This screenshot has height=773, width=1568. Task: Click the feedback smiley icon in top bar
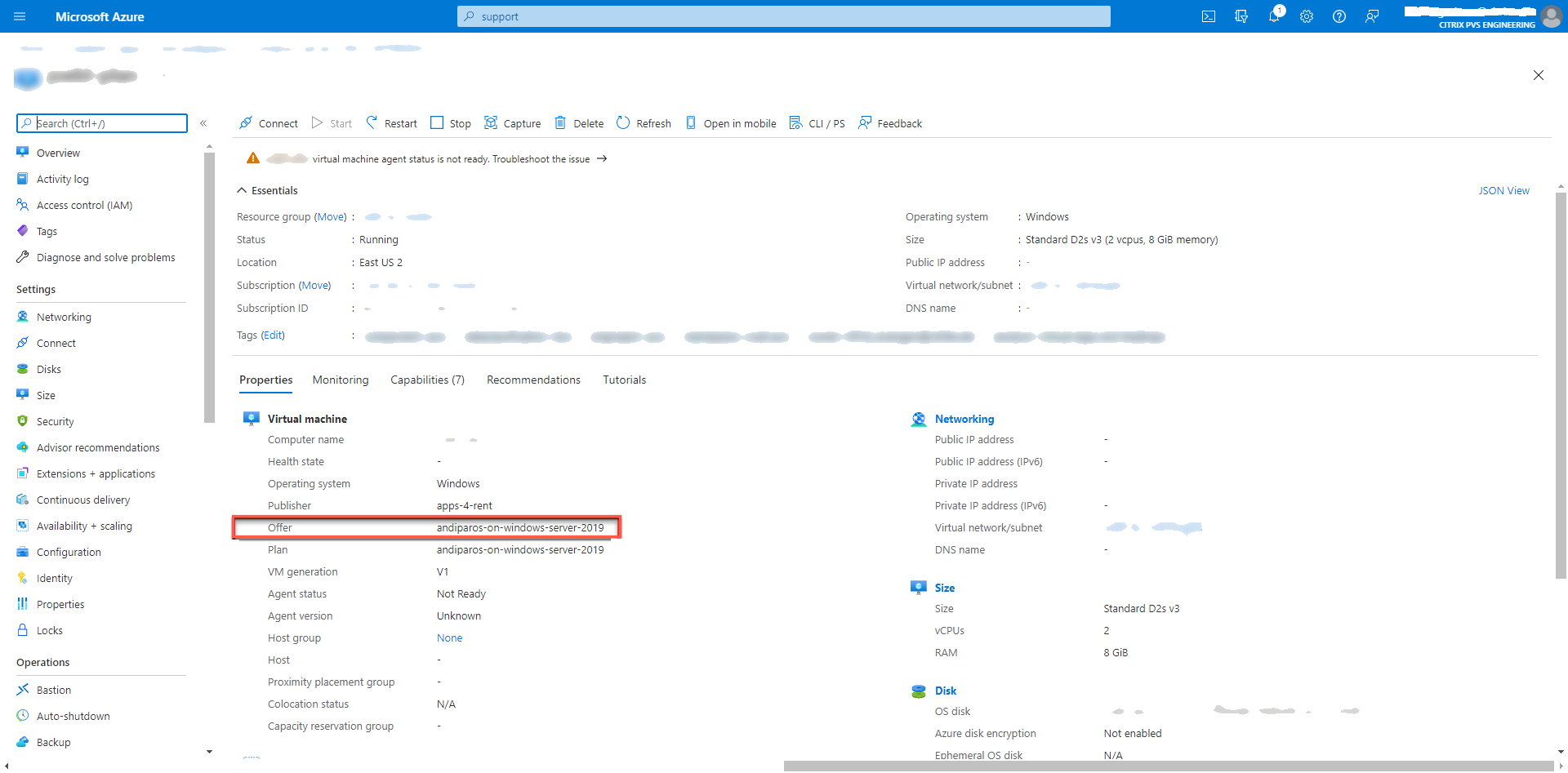coord(1372,16)
